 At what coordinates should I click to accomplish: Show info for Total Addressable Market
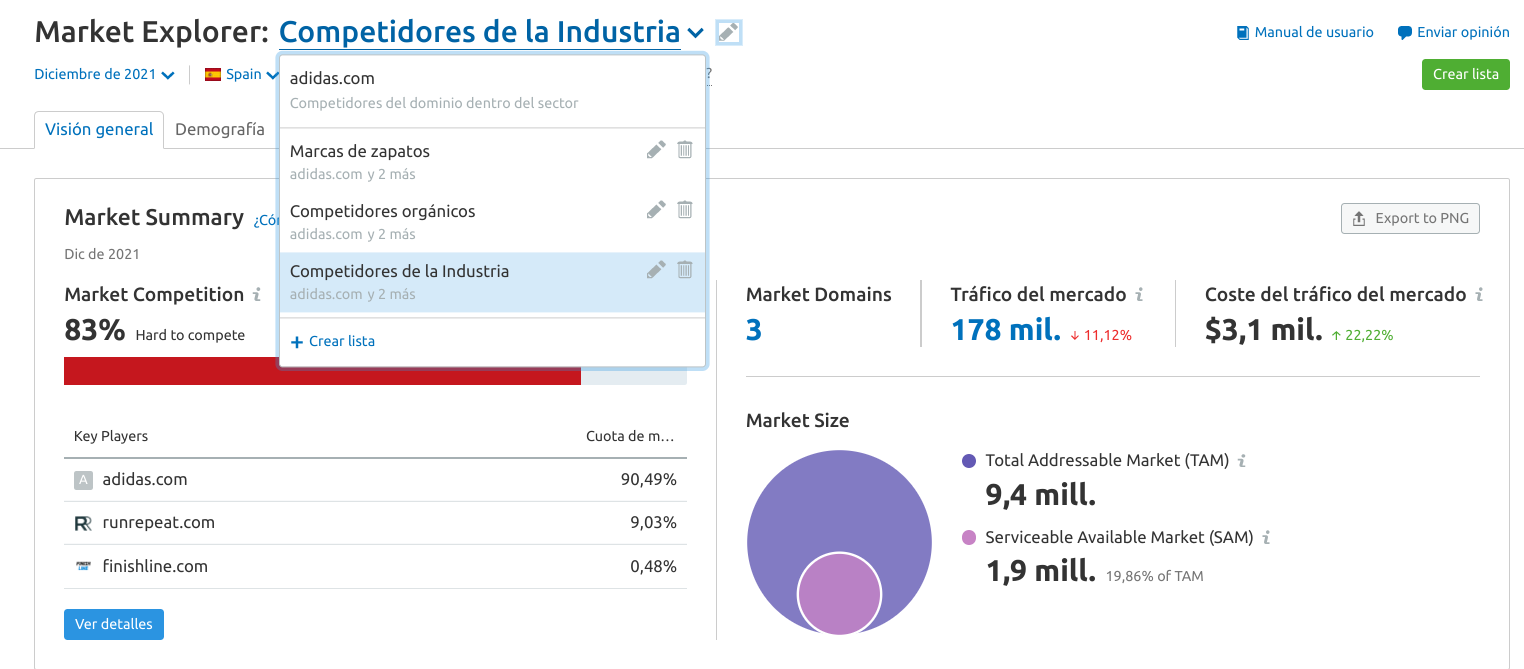coord(1242,461)
